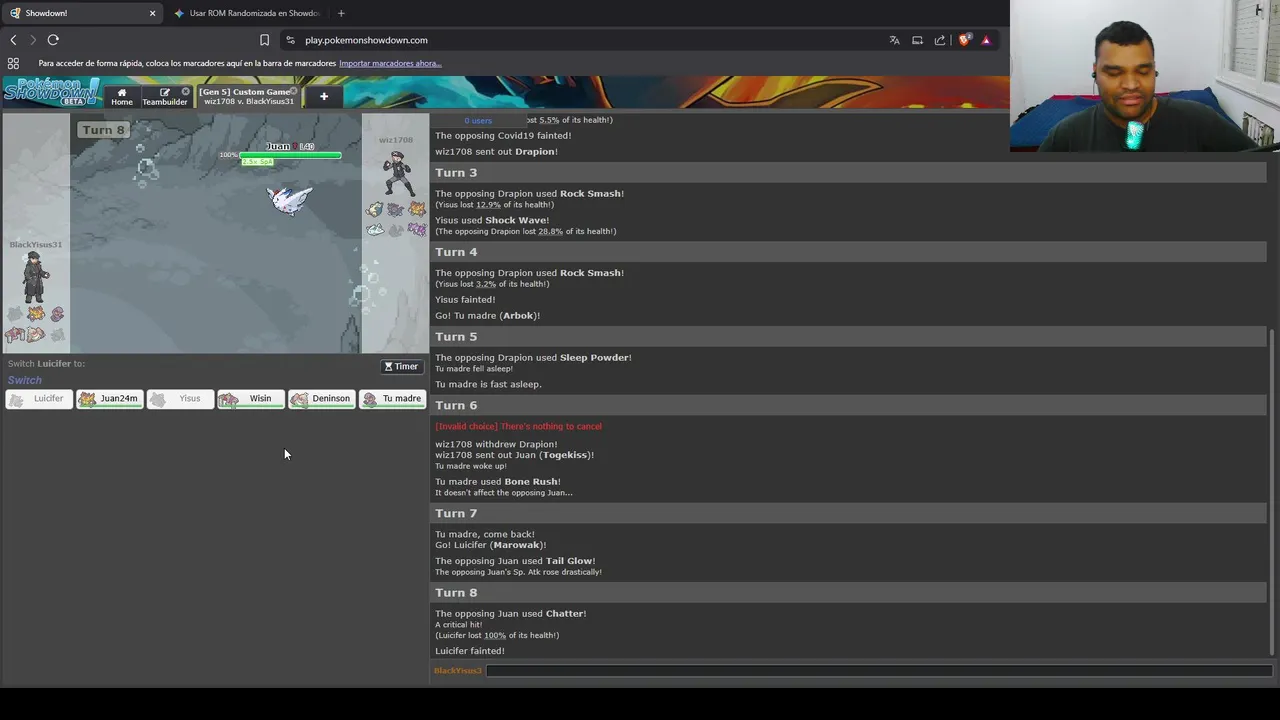
Task: Start the battle Timer
Action: 401,366
